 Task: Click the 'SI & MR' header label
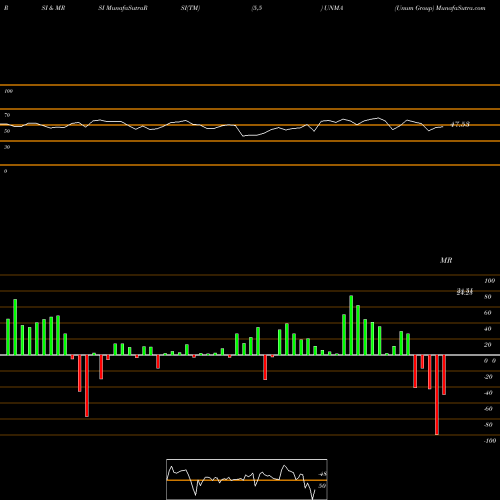pos(53,8)
